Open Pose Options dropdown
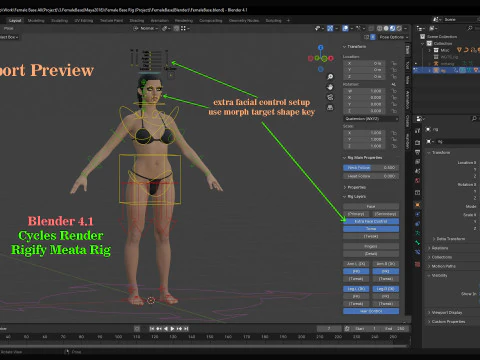Image resolution: width=480 pixels, height=360 pixels. (x=394, y=37)
